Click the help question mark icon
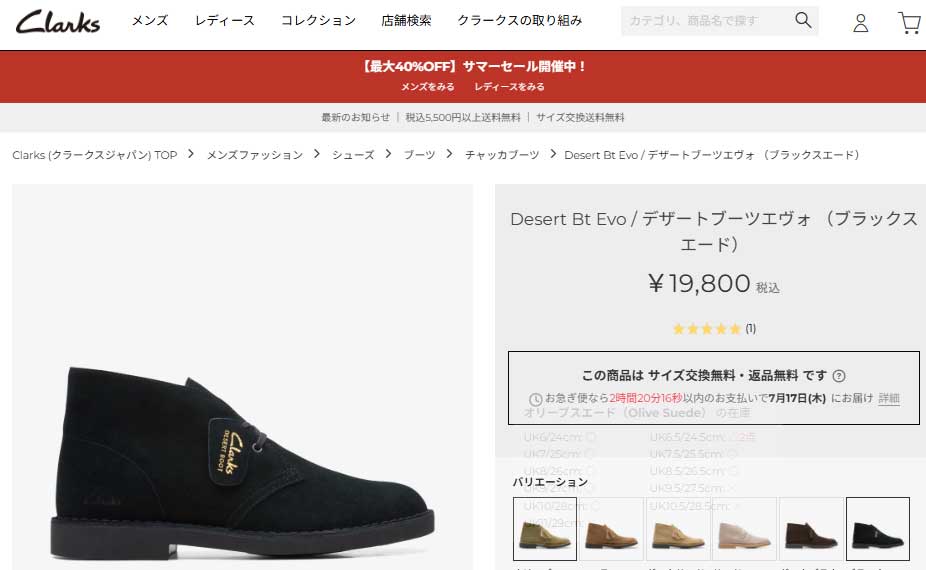The image size is (926, 570). point(839,376)
